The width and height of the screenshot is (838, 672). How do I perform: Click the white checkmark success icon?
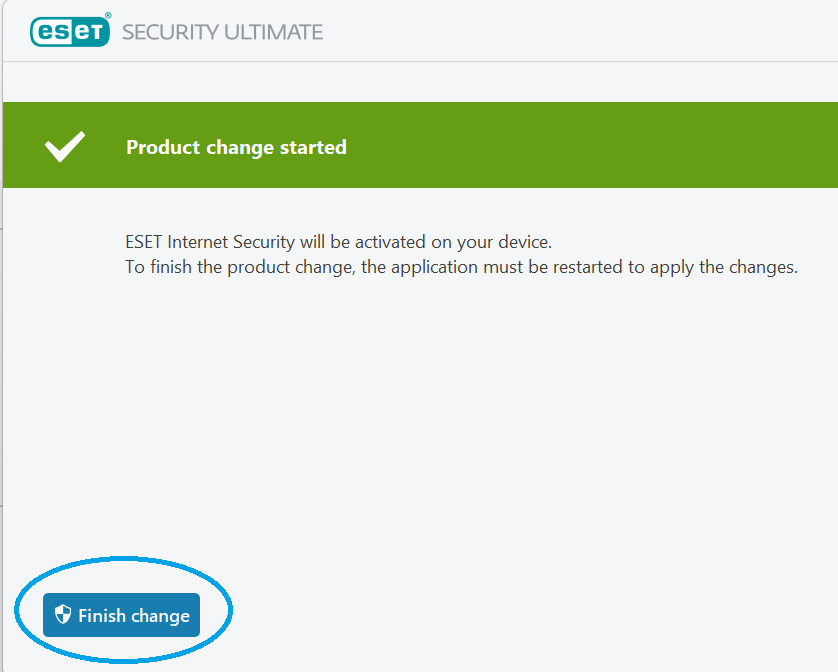[65, 147]
